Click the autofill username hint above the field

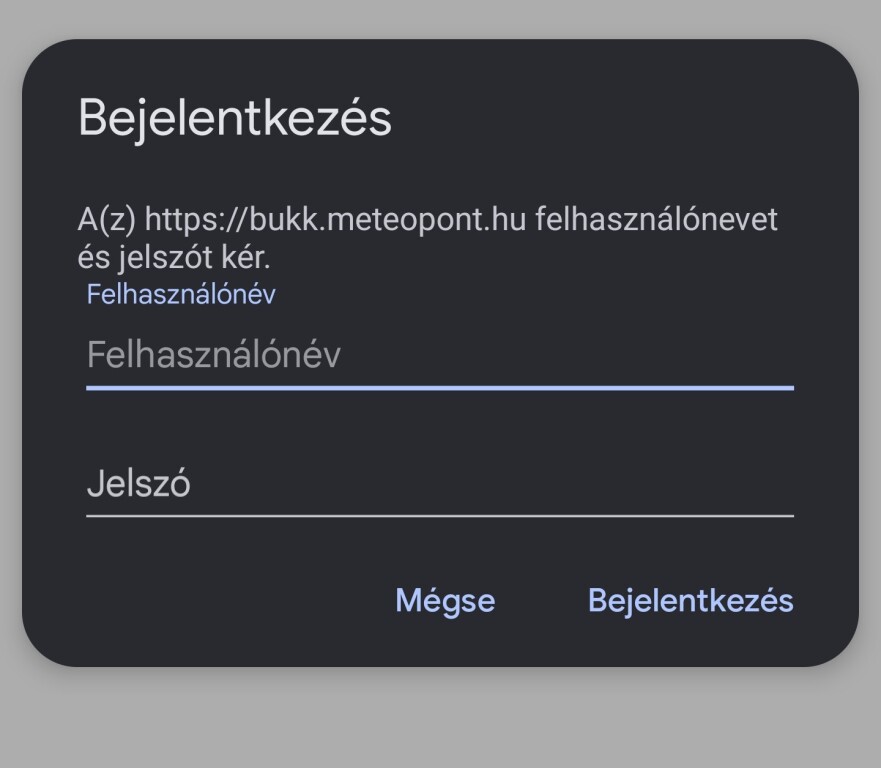point(182,293)
